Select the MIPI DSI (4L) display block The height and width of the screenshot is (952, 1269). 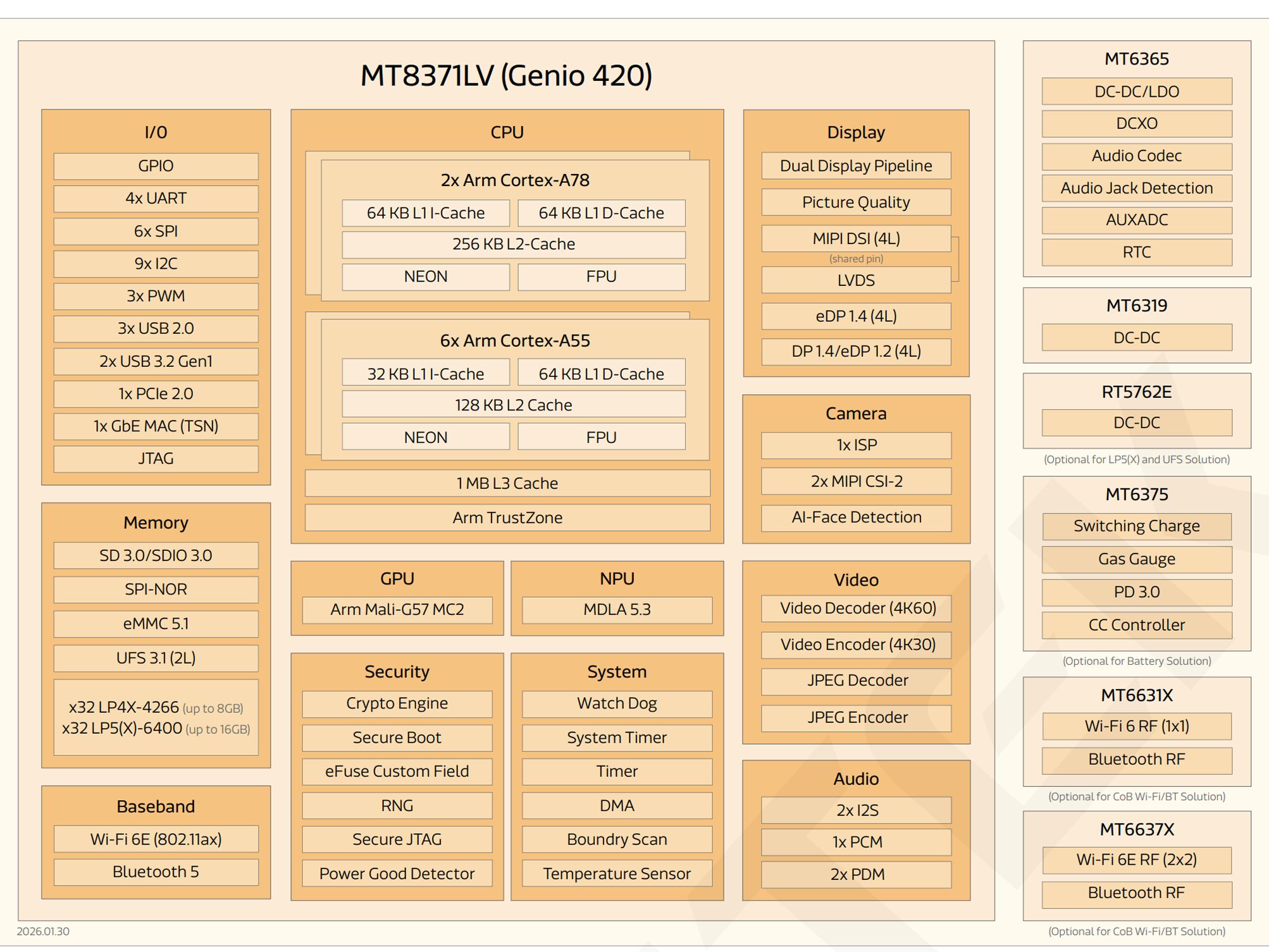855,238
